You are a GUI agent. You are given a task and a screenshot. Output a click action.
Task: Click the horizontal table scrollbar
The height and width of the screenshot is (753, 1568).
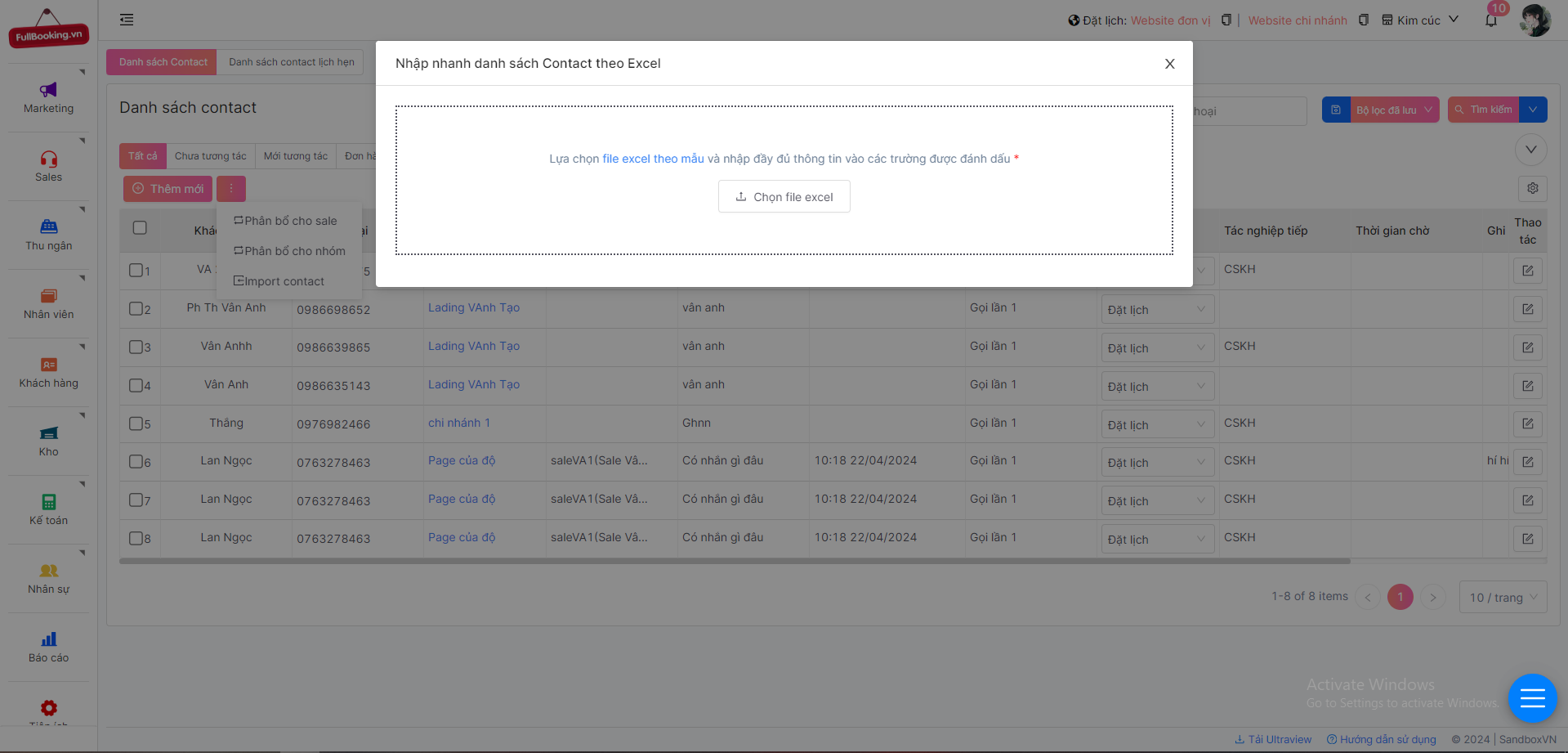pos(734,561)
